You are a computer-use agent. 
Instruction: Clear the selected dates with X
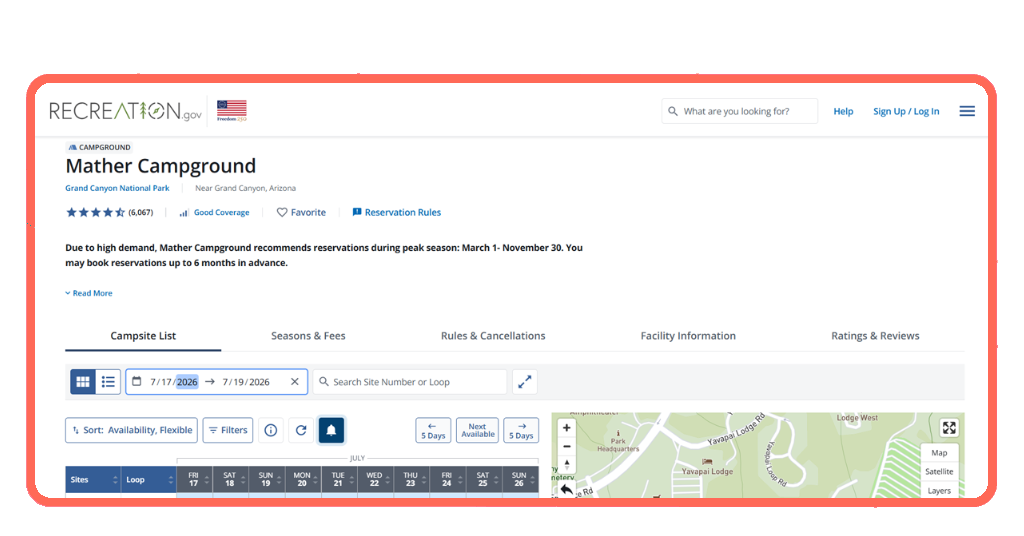pos(295,381)
